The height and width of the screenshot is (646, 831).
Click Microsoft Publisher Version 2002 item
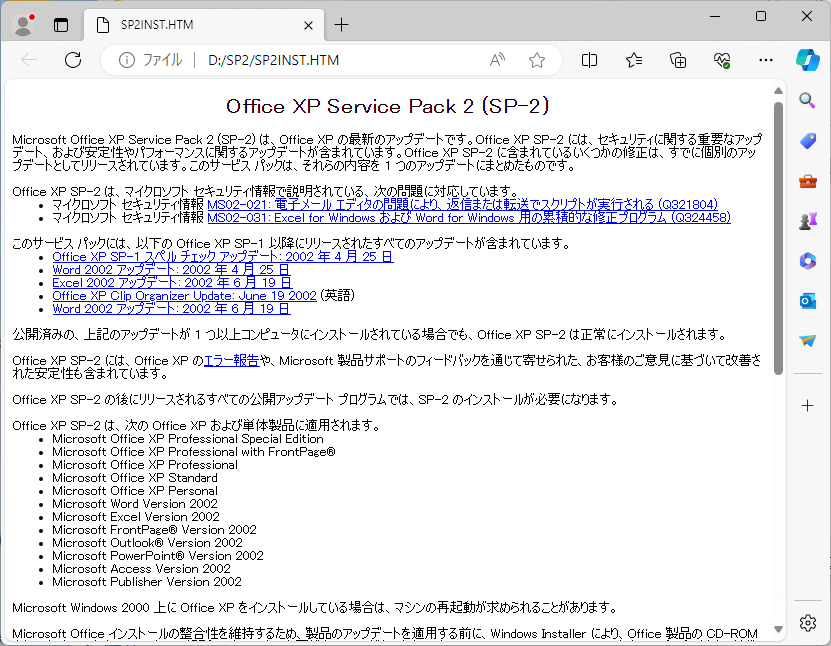[x=147, y=582]
